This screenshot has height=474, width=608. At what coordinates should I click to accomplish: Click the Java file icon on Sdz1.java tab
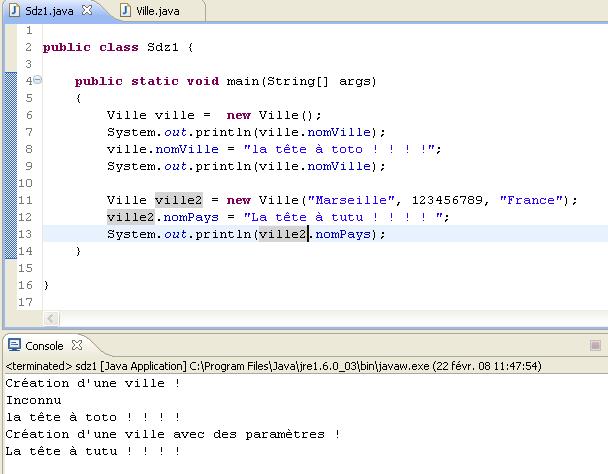pos(14,10)
